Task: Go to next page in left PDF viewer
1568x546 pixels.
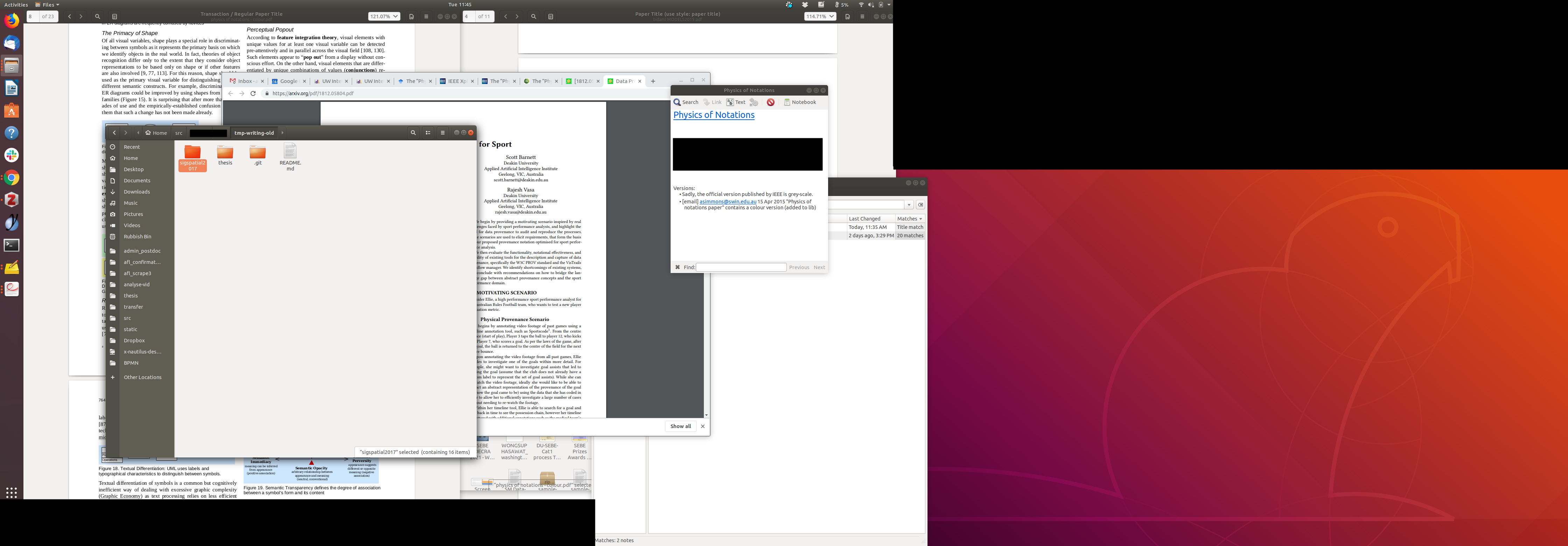Action: (x=81, y=16)
